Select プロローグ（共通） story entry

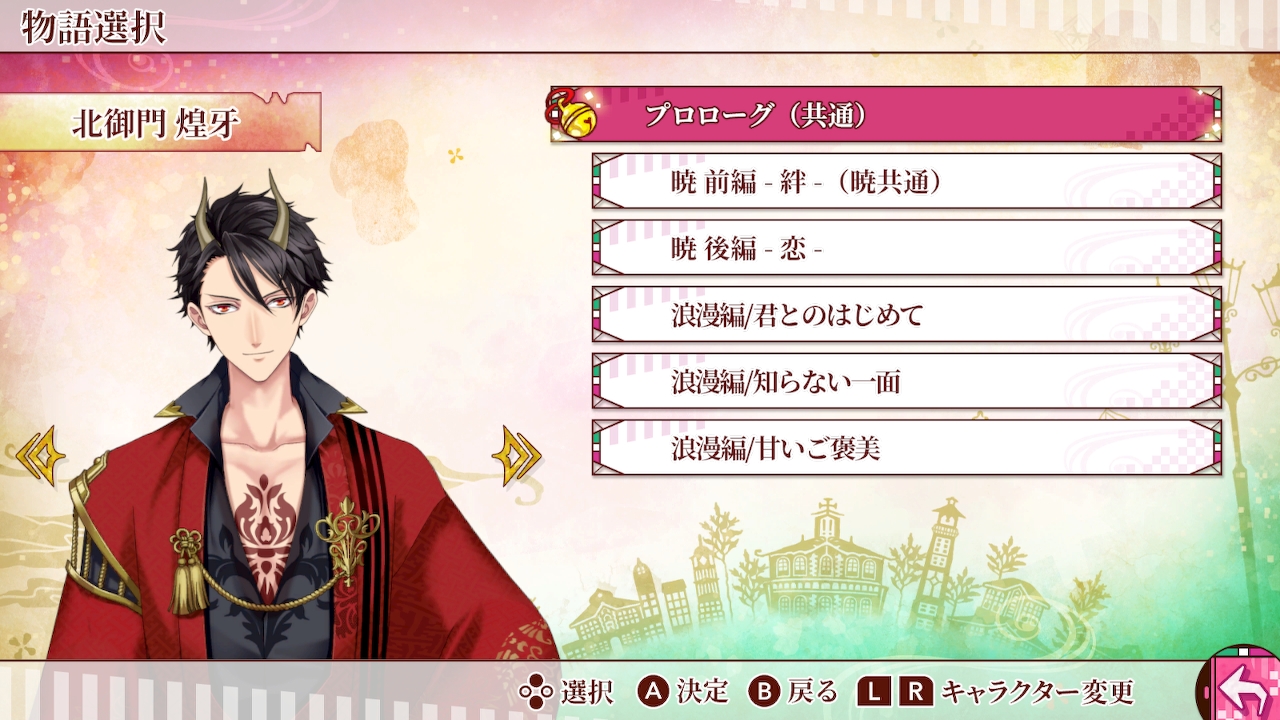(x=886, y=114)
